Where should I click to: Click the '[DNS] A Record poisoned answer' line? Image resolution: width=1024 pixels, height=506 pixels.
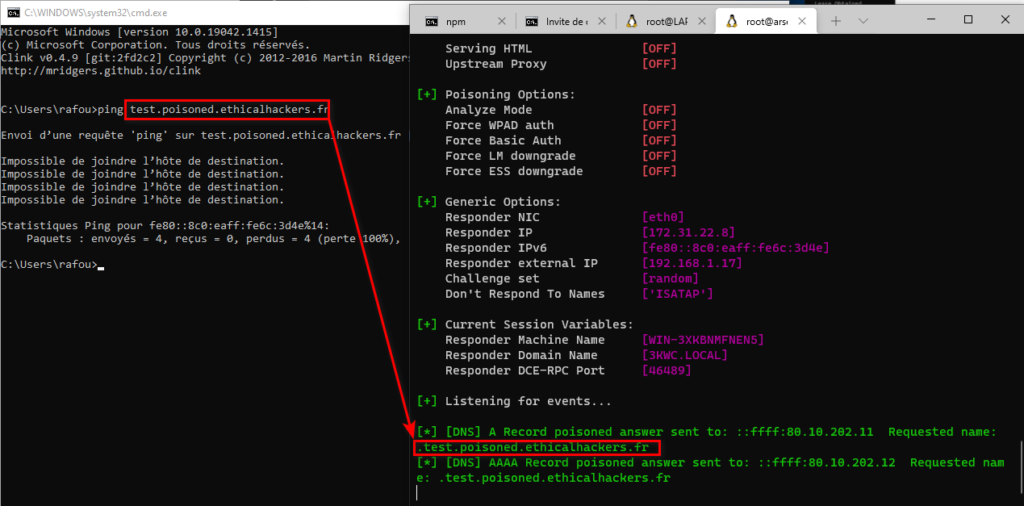tap(707, 432)
